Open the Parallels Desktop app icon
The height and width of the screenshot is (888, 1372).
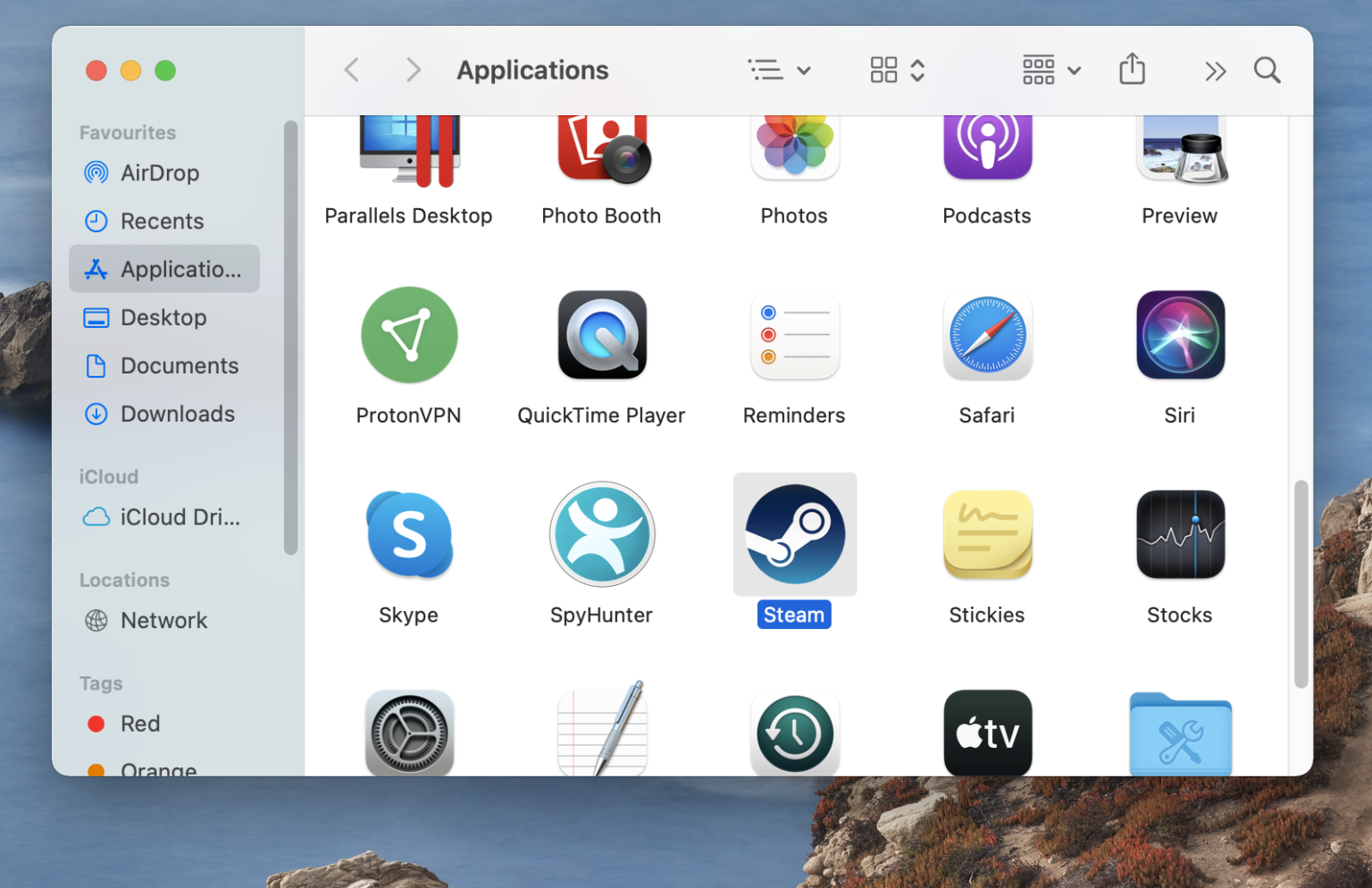click(409, 152)
